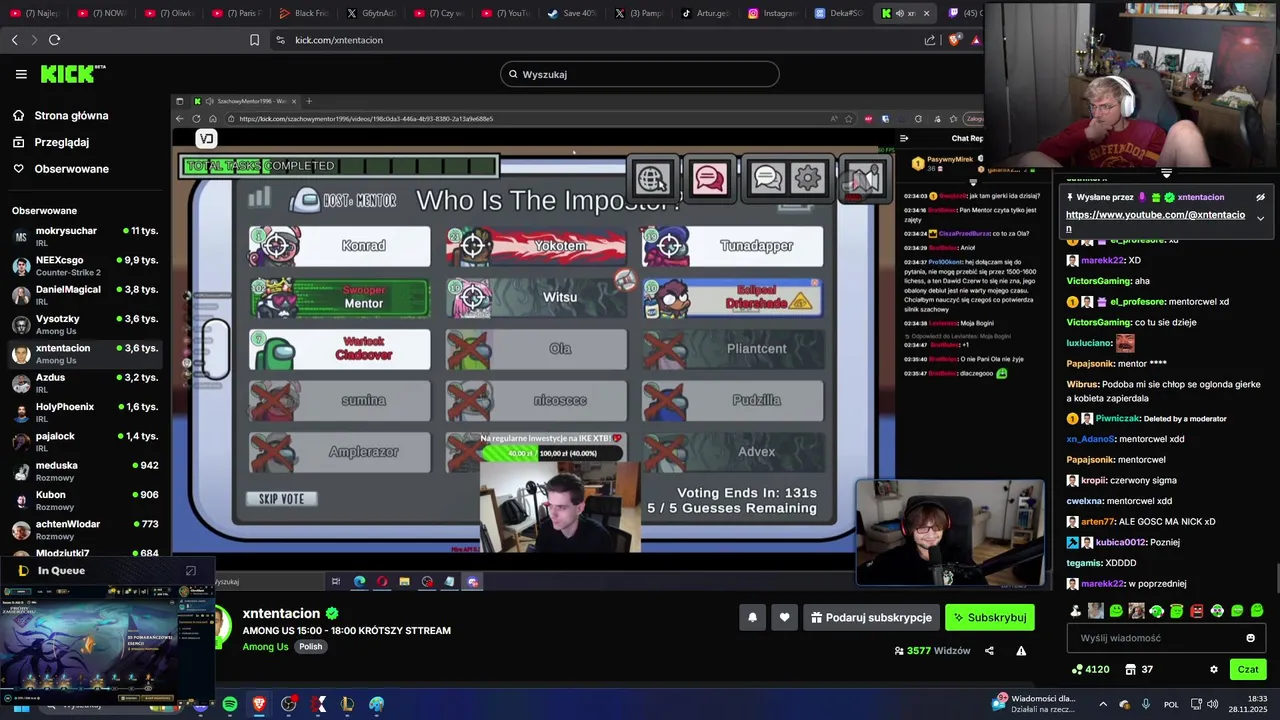Click the Subskrybuj button
Screen dimensions: 1280x720
tap(990, 618)
